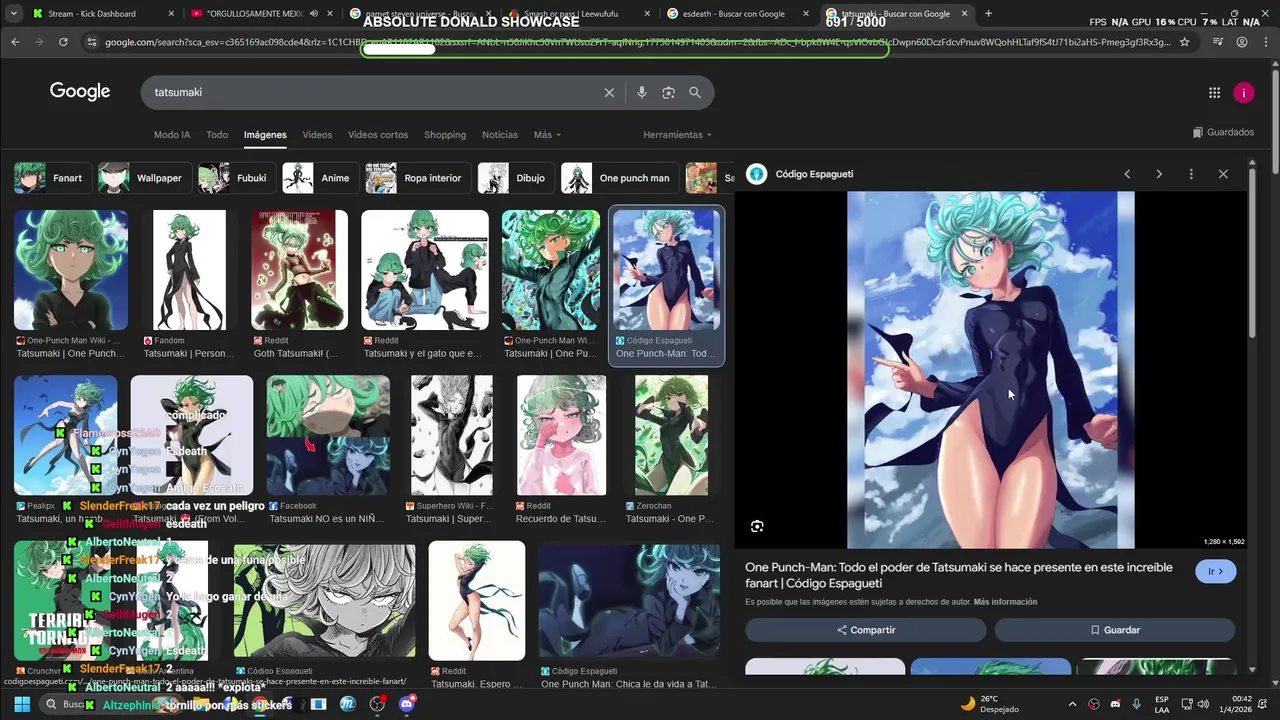Click the Guardar save button
This screenshot has height=720, width=1280.
(1115, 630)
